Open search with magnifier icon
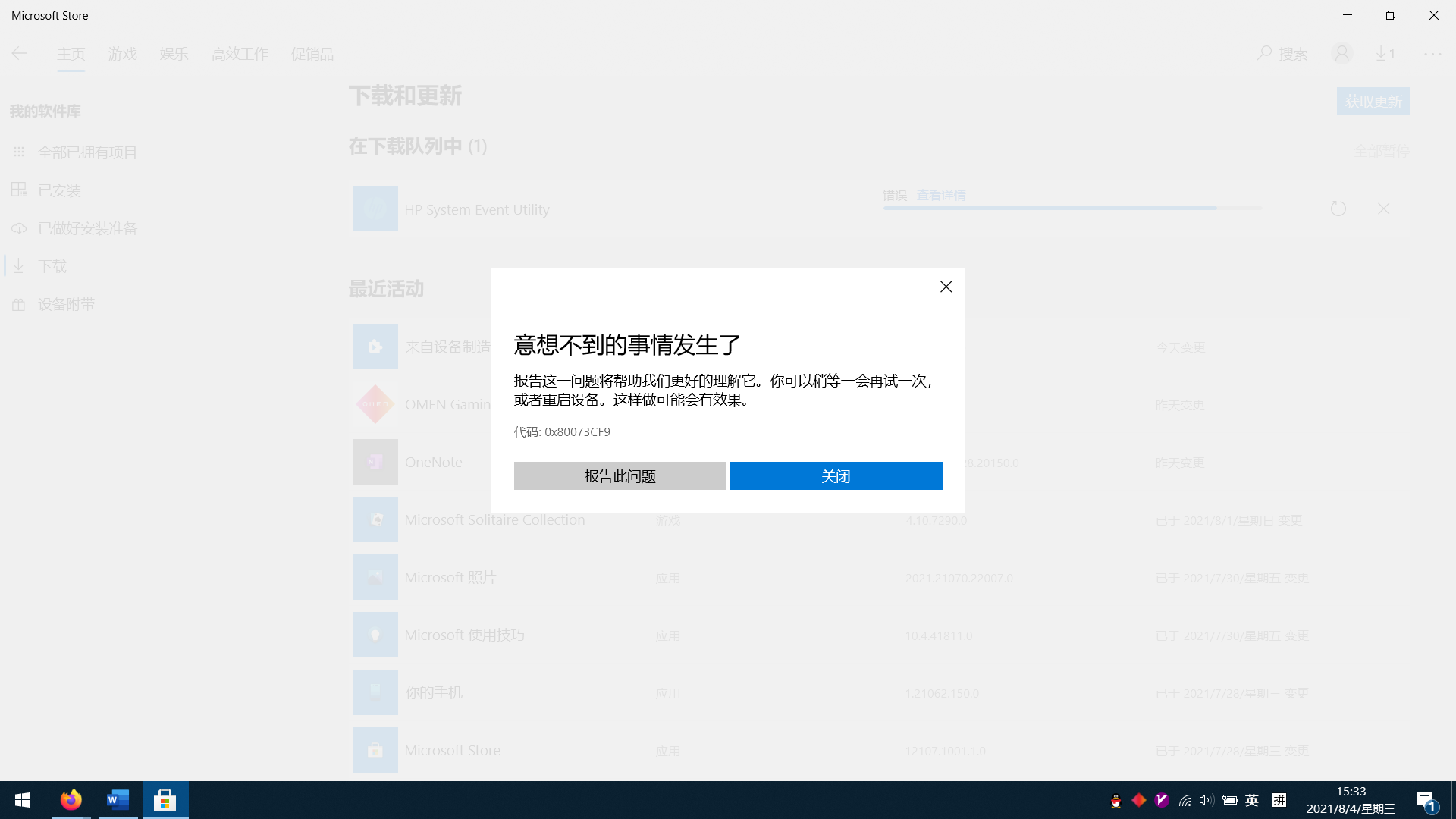Viewport: 1456px width, 819px height. (x=1282, y=54)
